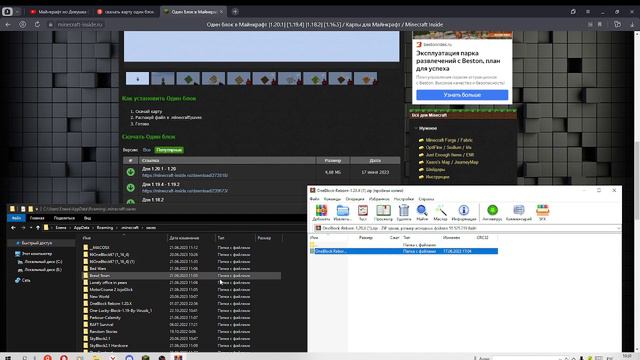Expand Explorer recent locations dropdown arrow

click(x=31, y=228)
